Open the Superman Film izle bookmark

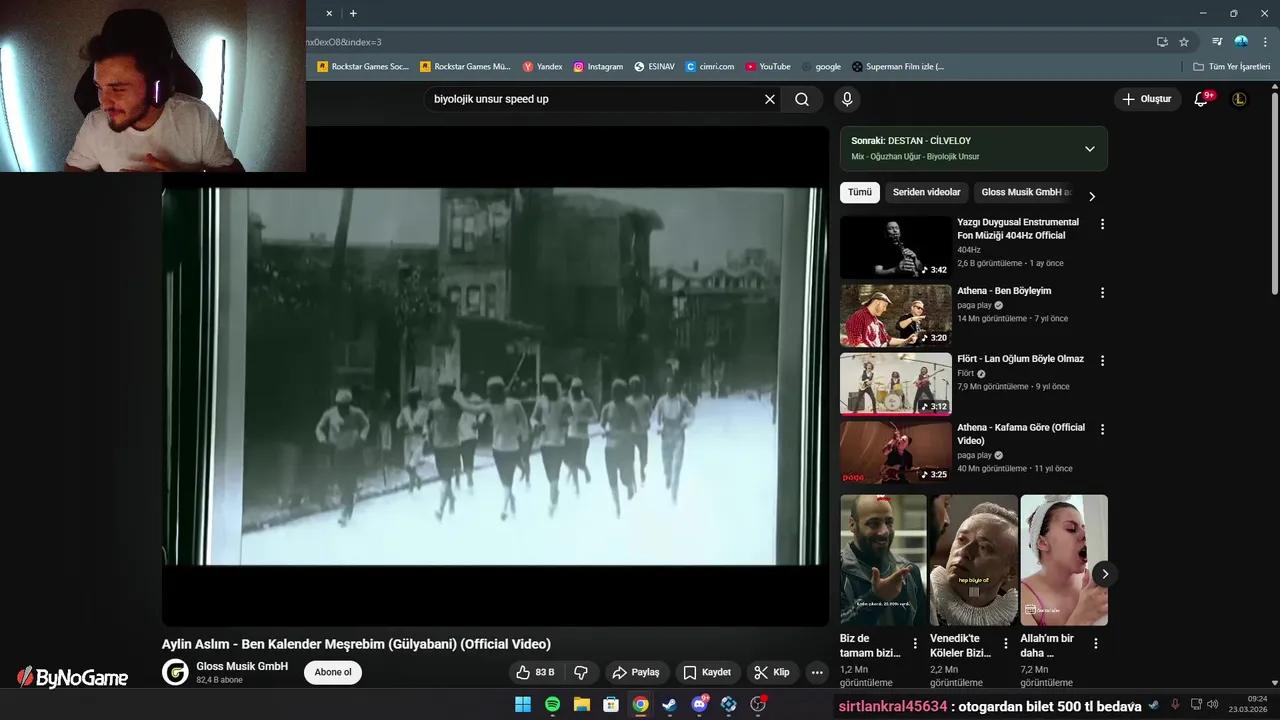898,67
